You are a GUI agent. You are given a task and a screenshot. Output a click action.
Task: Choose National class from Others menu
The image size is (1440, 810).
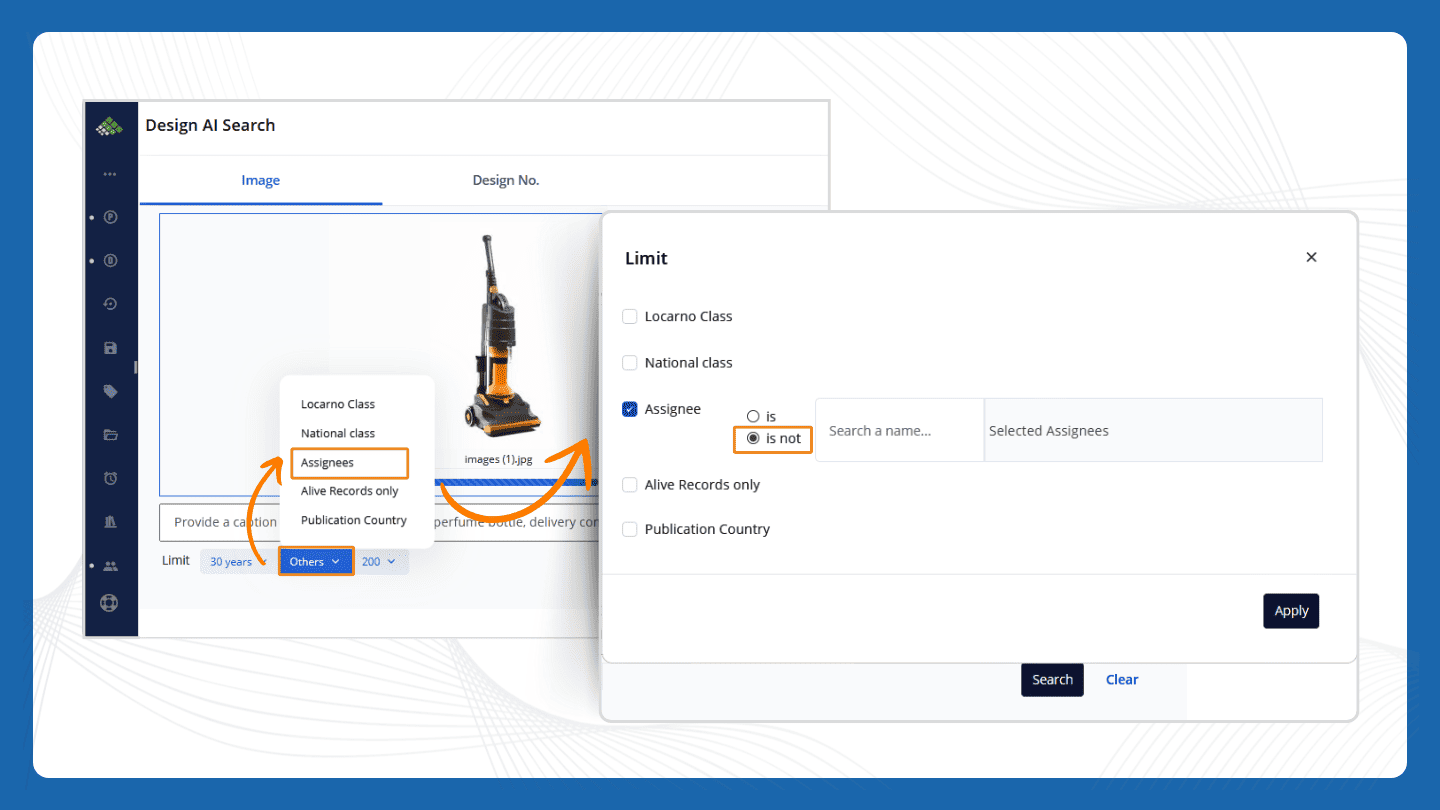[x=338, y=433]
